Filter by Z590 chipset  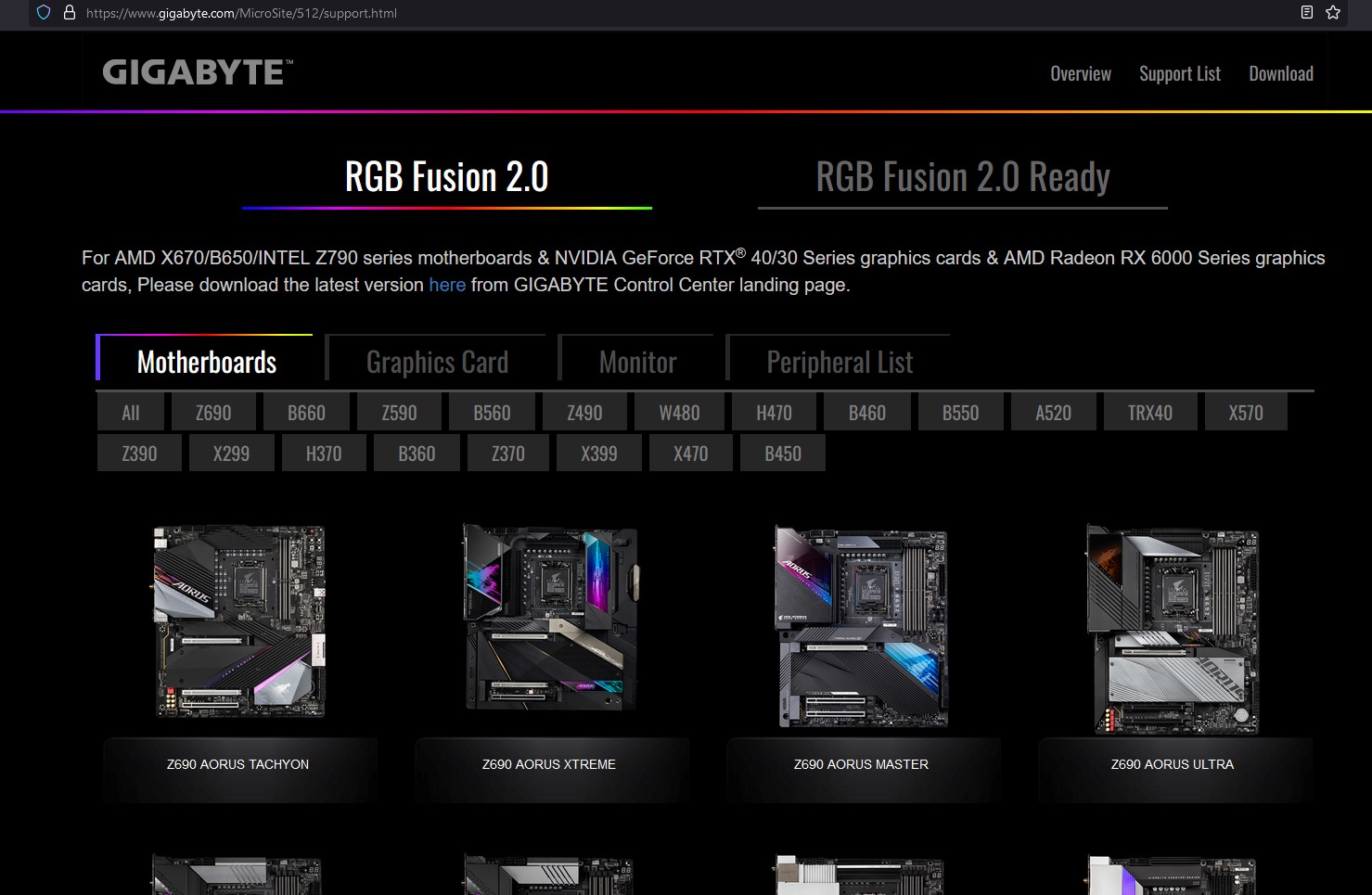[x=399, y=413]
